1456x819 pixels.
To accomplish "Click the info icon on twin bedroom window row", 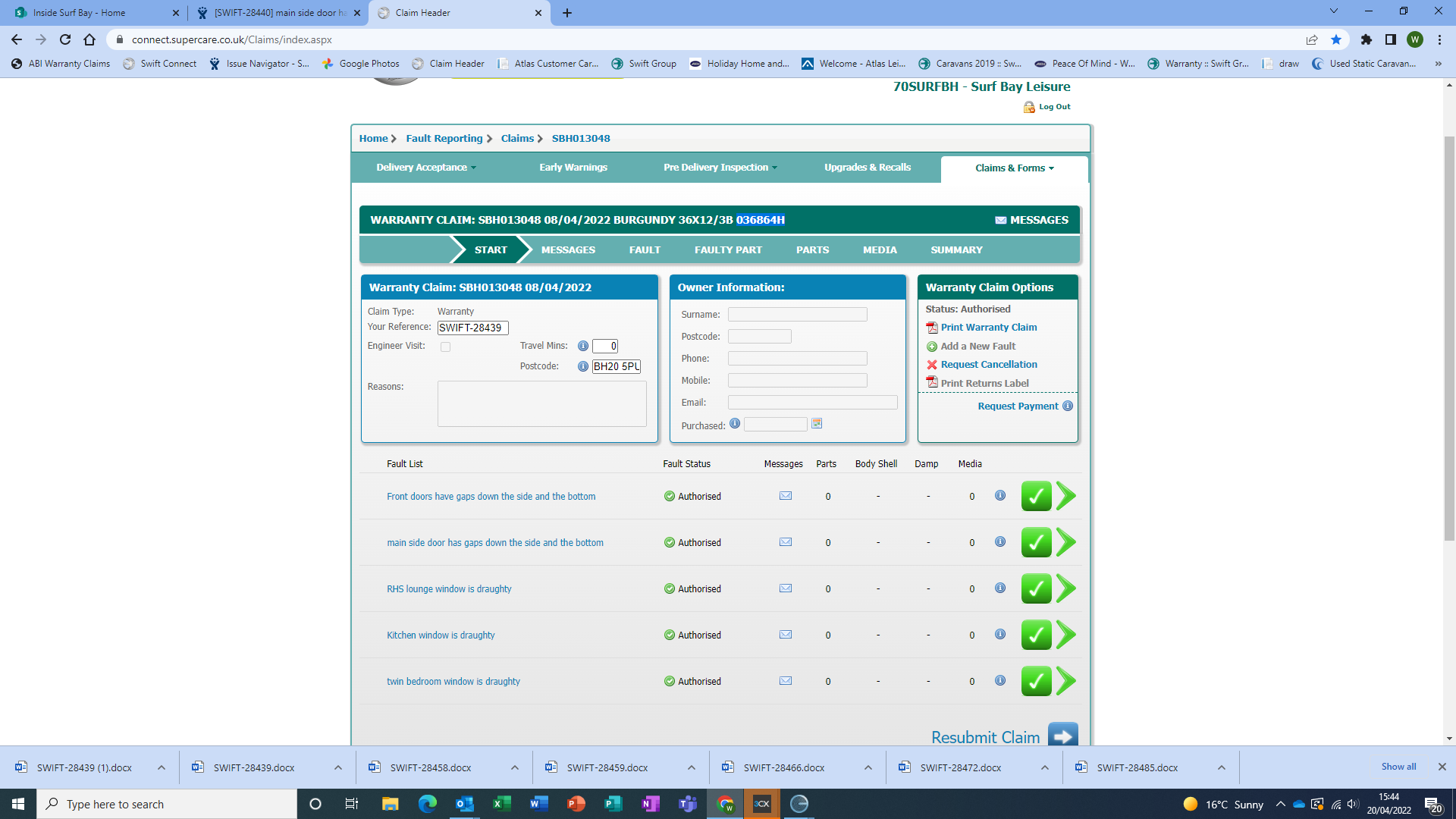I will click(1000, 680).
